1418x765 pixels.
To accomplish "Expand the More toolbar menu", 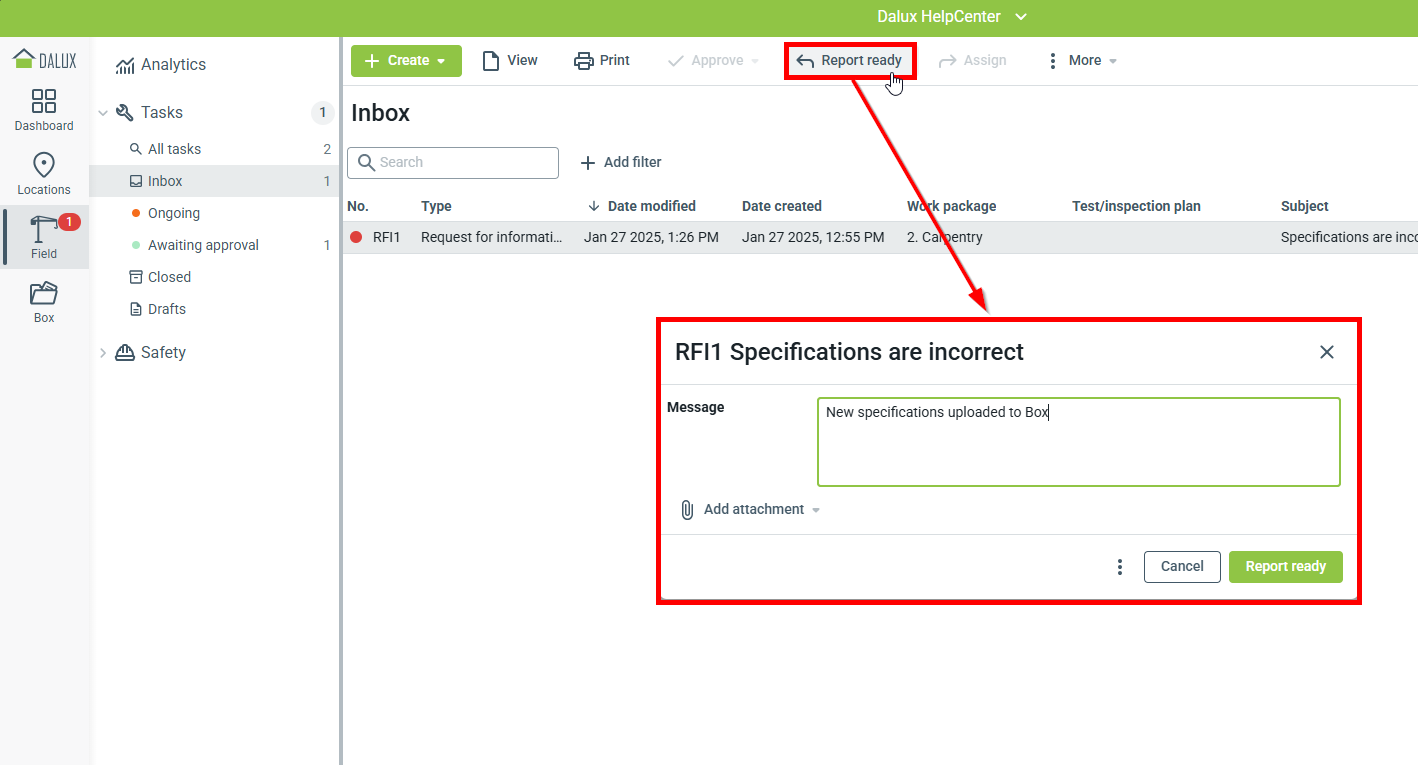I will click(x=1082, y=61).
